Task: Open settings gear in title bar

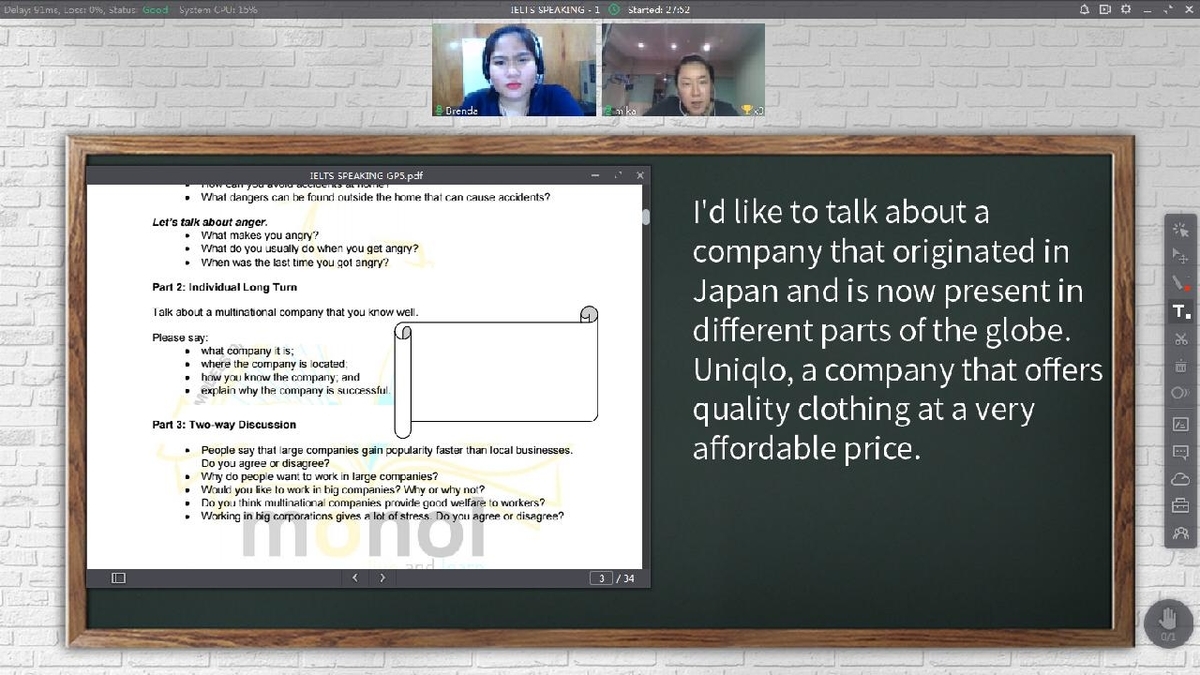Action: coord(1127,9)
